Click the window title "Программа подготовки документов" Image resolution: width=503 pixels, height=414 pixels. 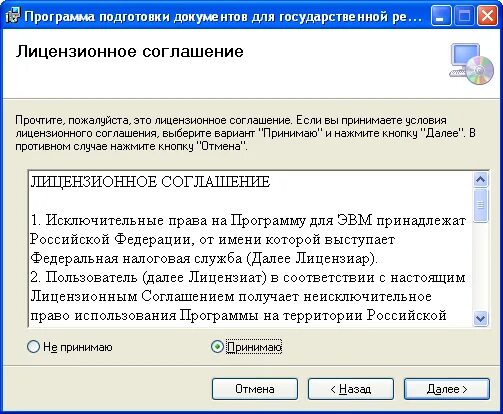tap(223, 16)
